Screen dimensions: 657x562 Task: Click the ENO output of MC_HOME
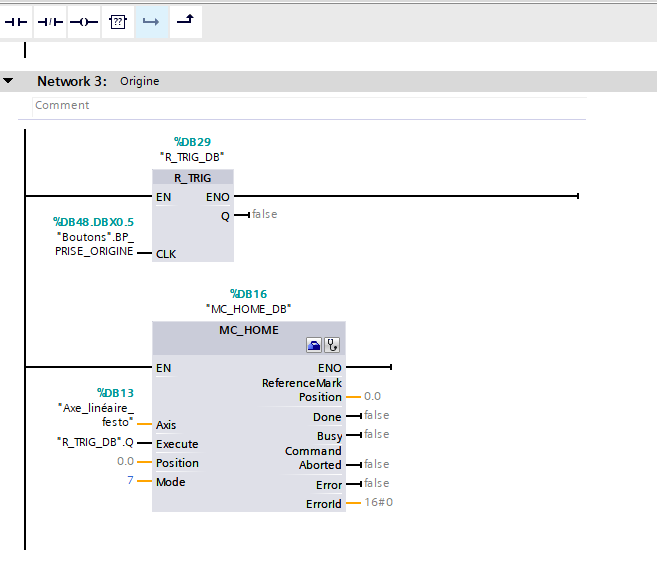330,368
